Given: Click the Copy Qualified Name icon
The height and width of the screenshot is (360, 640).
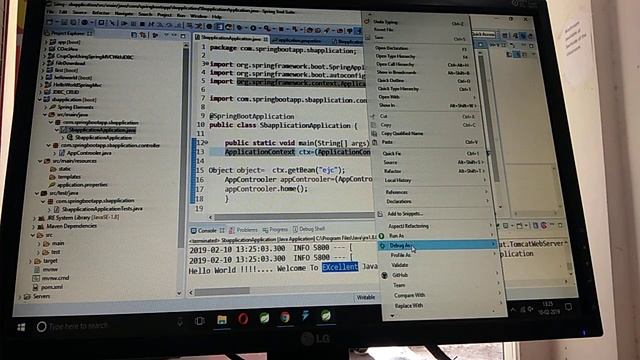Looking at the screenshot, I should point(374,133).
